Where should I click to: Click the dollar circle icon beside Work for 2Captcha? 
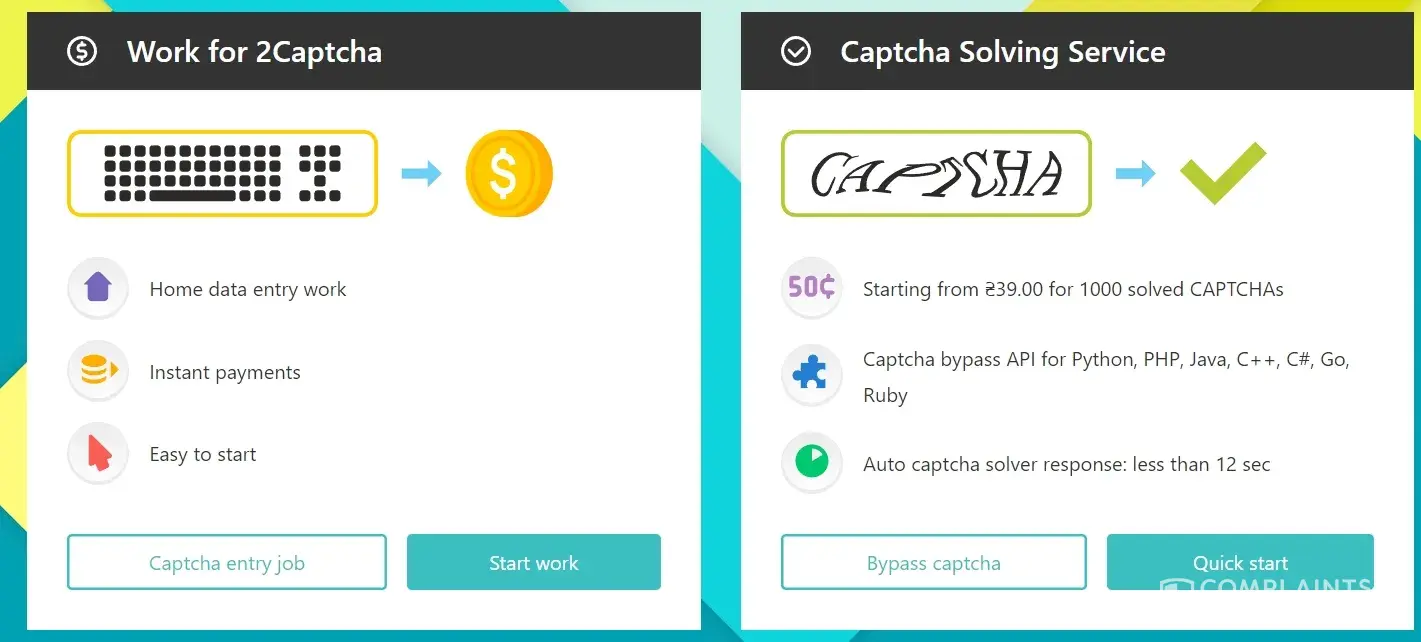tap(82, 51)
